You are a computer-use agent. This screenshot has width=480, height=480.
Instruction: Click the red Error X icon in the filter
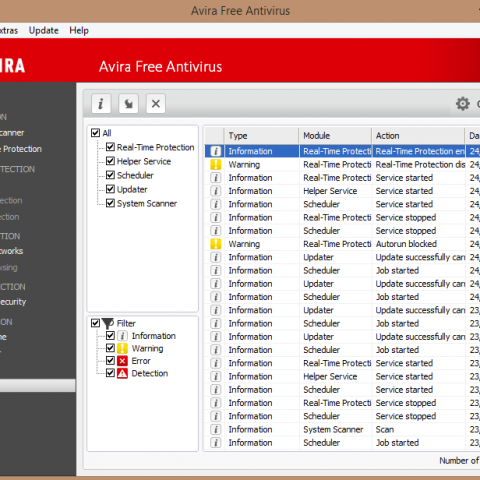coord(122,361)
